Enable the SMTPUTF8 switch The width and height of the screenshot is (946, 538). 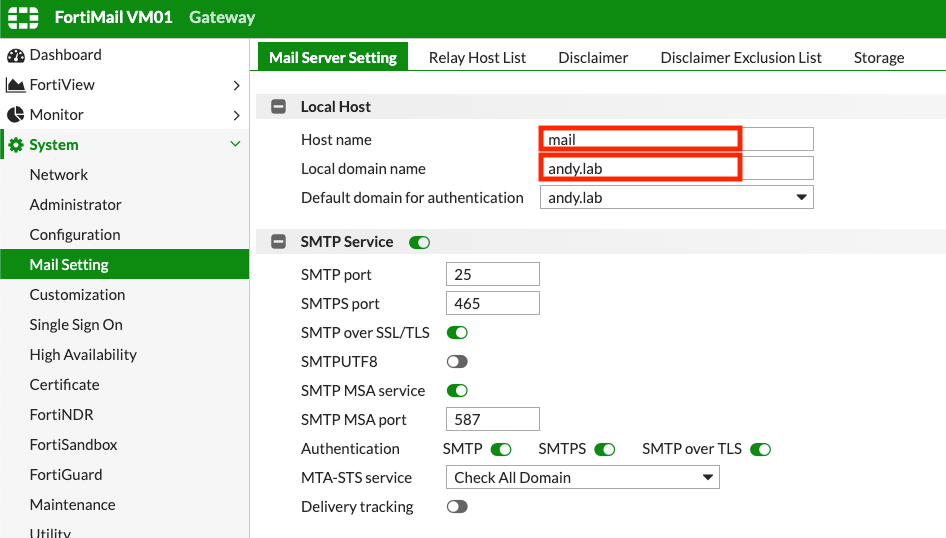click(x=457, y=362)
